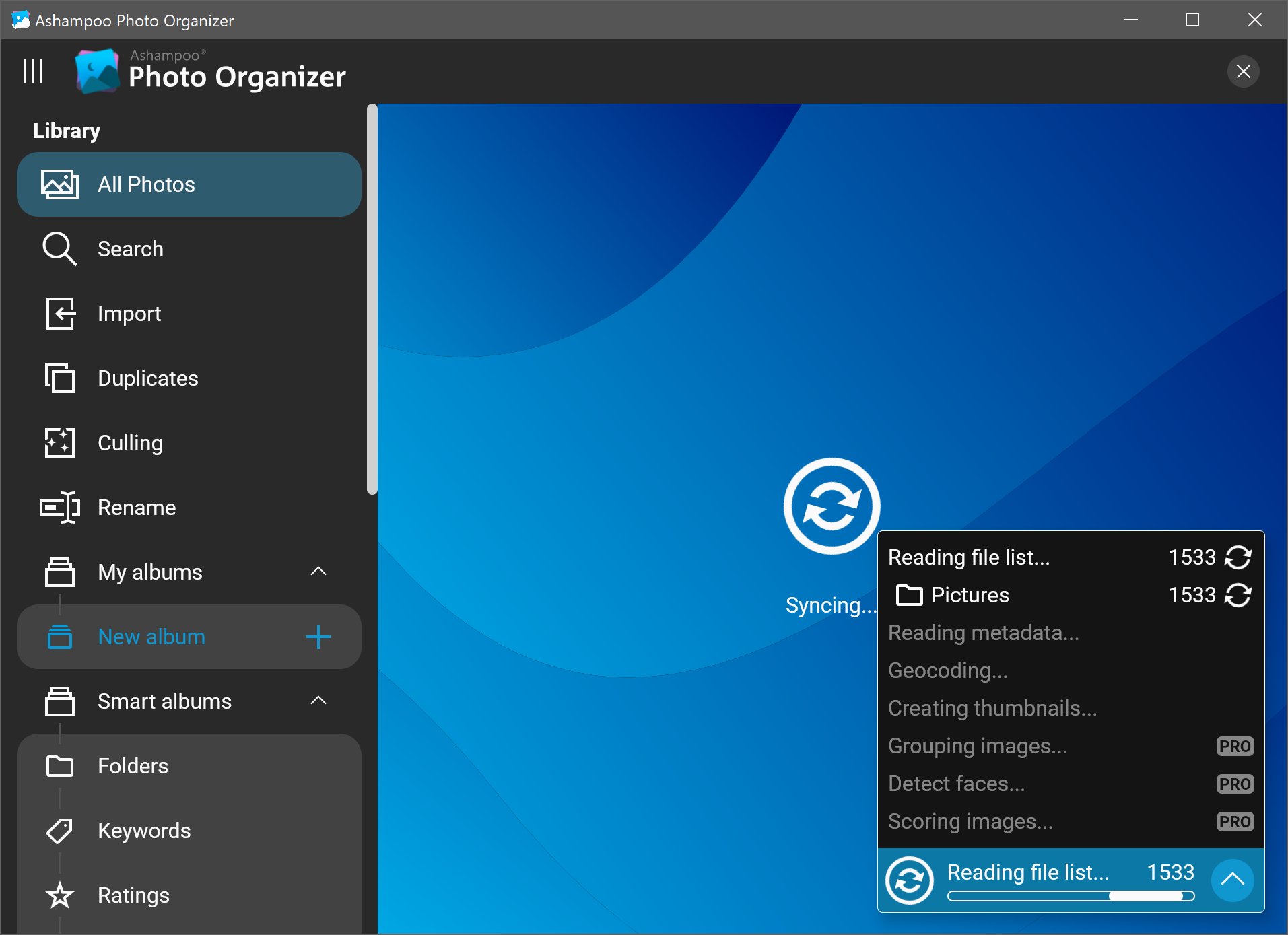Click the Pictures folder icon in sync panel
The image size is (1288, 935).
(x=909, y=595)
